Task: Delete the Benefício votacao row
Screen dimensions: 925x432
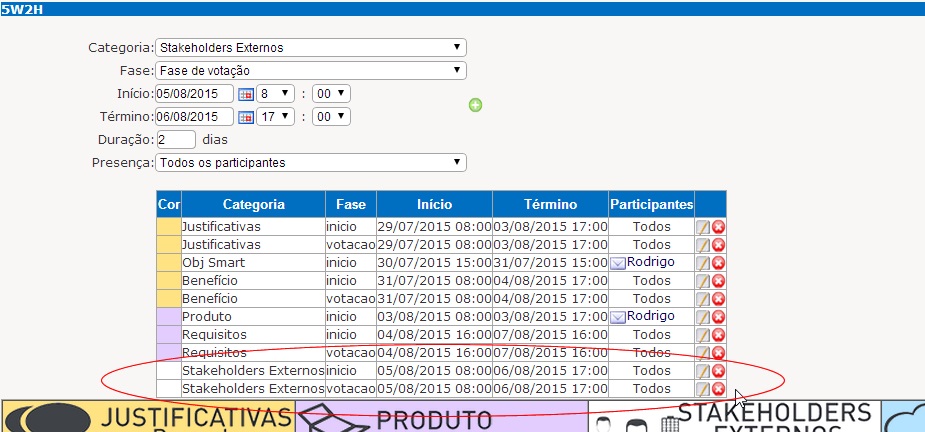Action: click(x=718, y=299)
